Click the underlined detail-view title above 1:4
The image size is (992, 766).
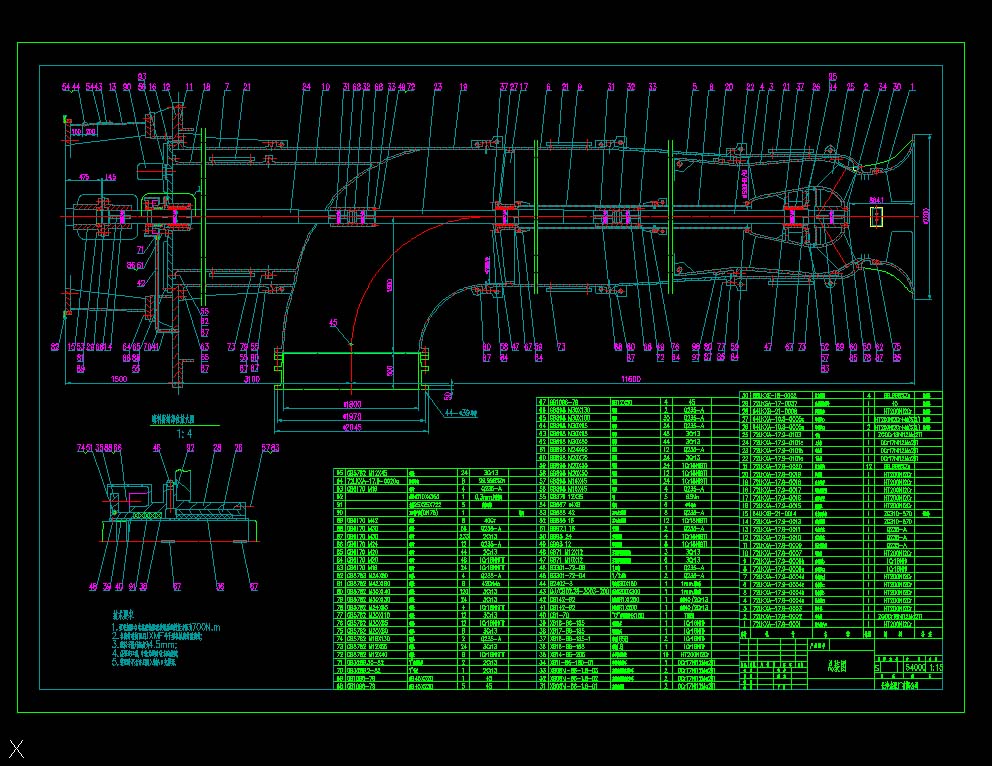pyautogui.click(x=173, y=419)
